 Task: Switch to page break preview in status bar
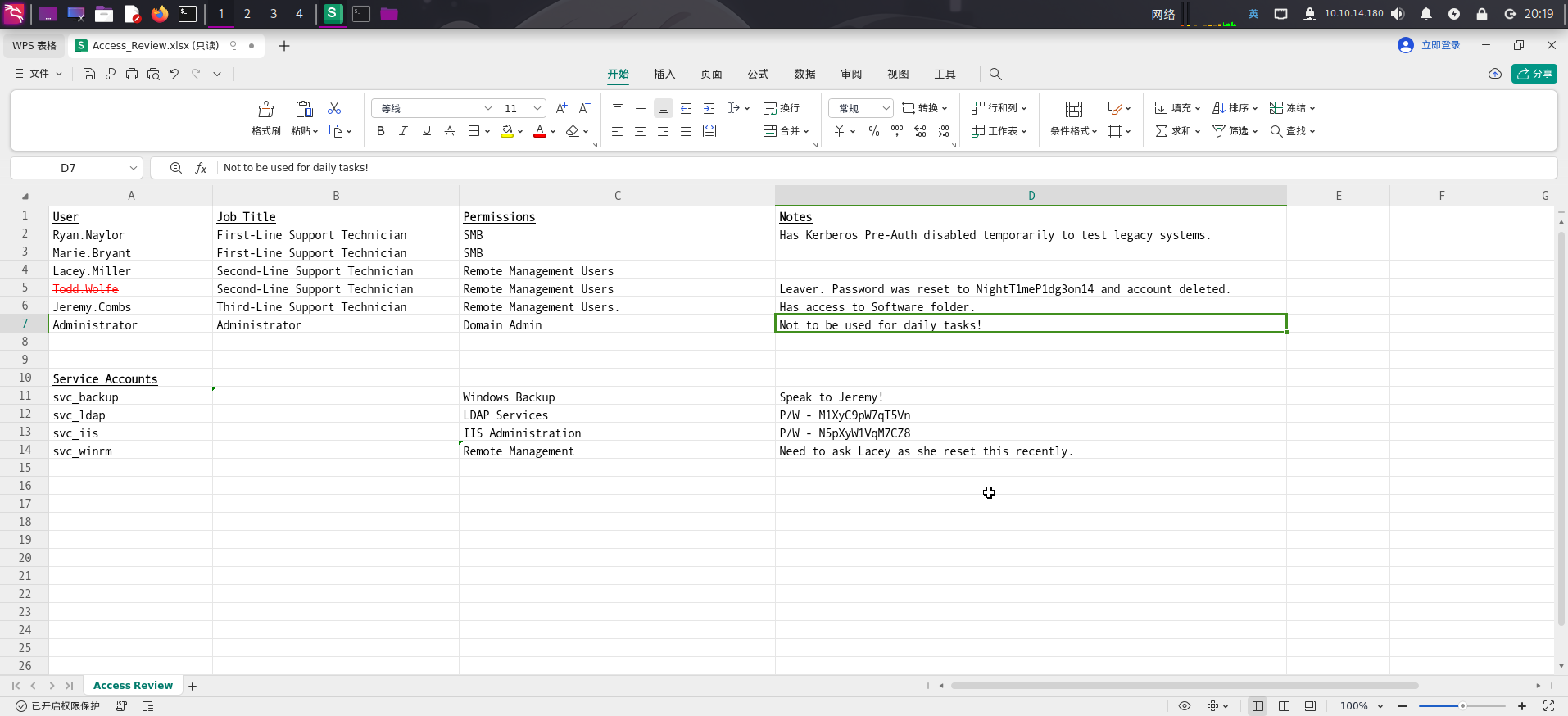click(x=1311, y=706)
